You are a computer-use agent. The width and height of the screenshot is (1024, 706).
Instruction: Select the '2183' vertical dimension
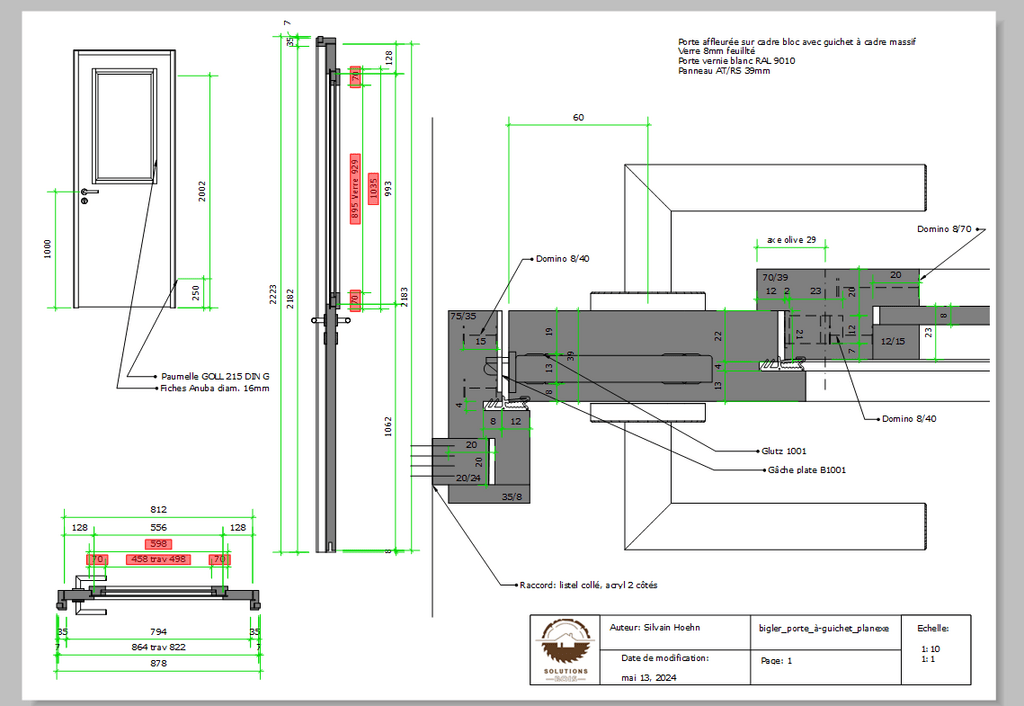[404, 297]
